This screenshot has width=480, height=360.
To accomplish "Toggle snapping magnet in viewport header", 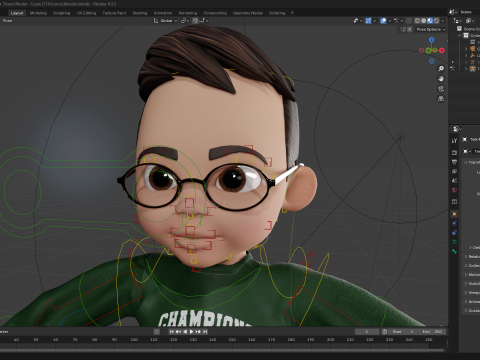I will click(x=195, y=21).
